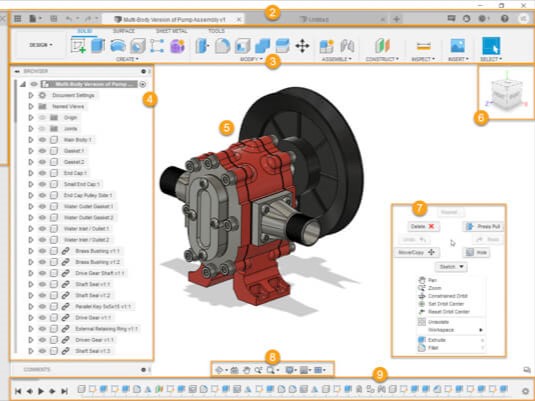Click the New Component icon
This screenshot has height=401, width=535.
(327, 46)
